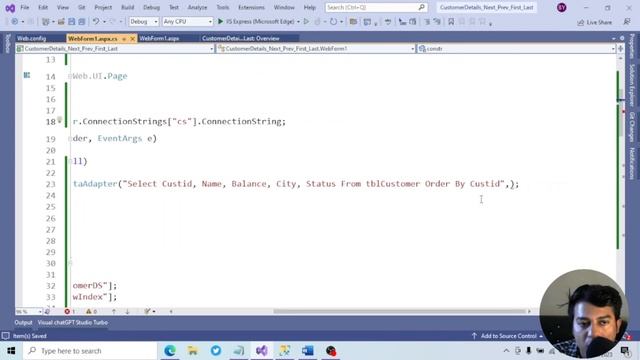640x360 pixels.
Task: Open the Debug menu
Action: [151, 7]
